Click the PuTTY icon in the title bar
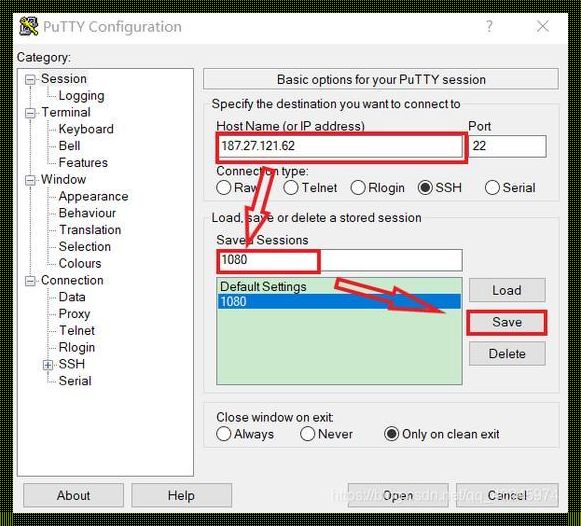 [29, 27]
